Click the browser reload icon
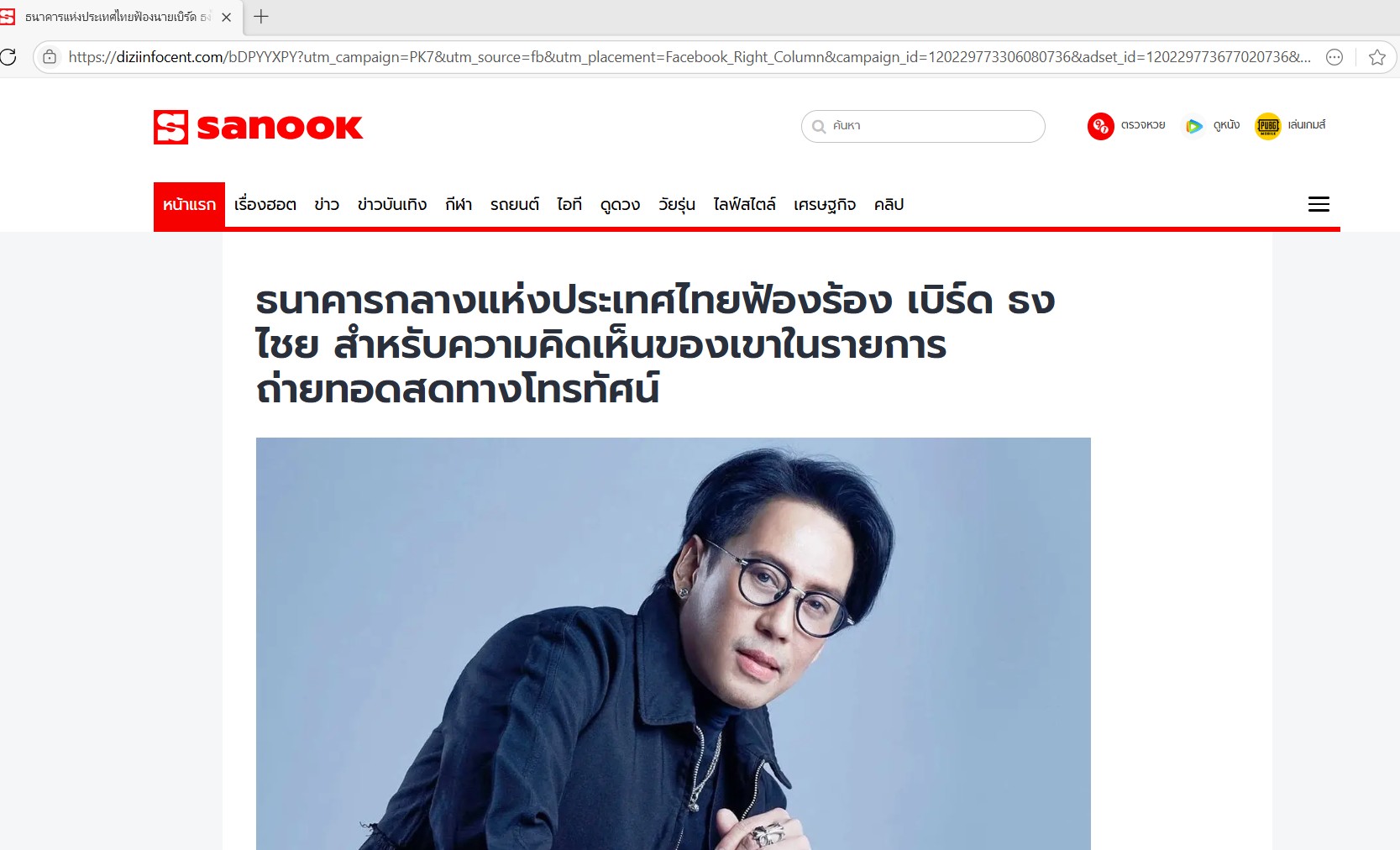Screen dimensions: 1400x850 (x=8, y=57)
